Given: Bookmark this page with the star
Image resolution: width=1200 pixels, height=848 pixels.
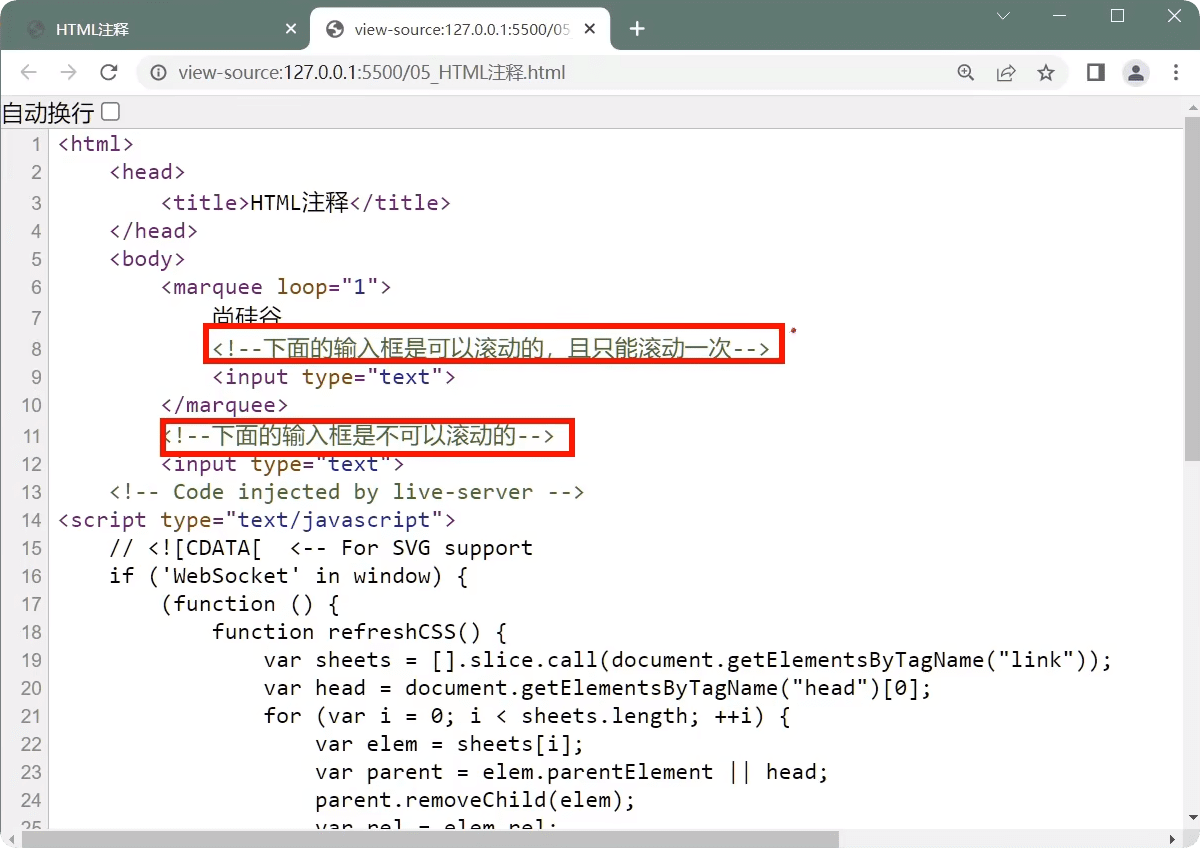Looking at the screenshot, I should (x=1046, y=72).
